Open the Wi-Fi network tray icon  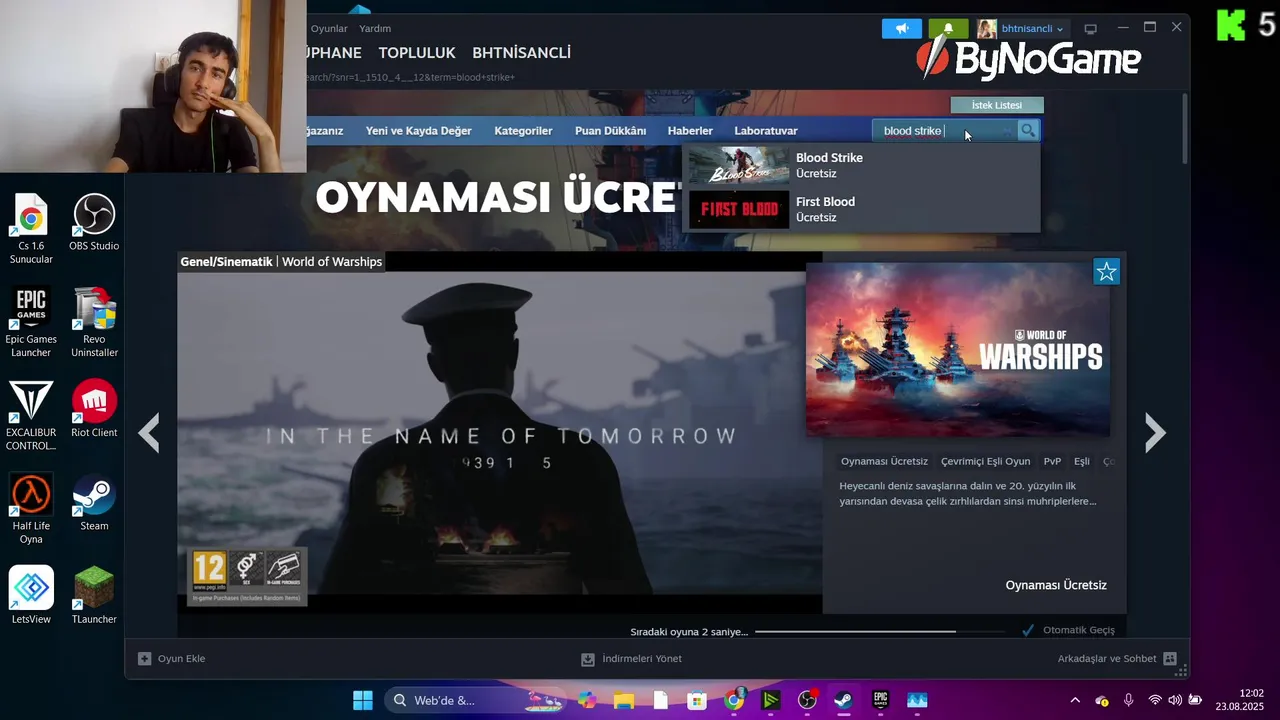[1155, 700]
